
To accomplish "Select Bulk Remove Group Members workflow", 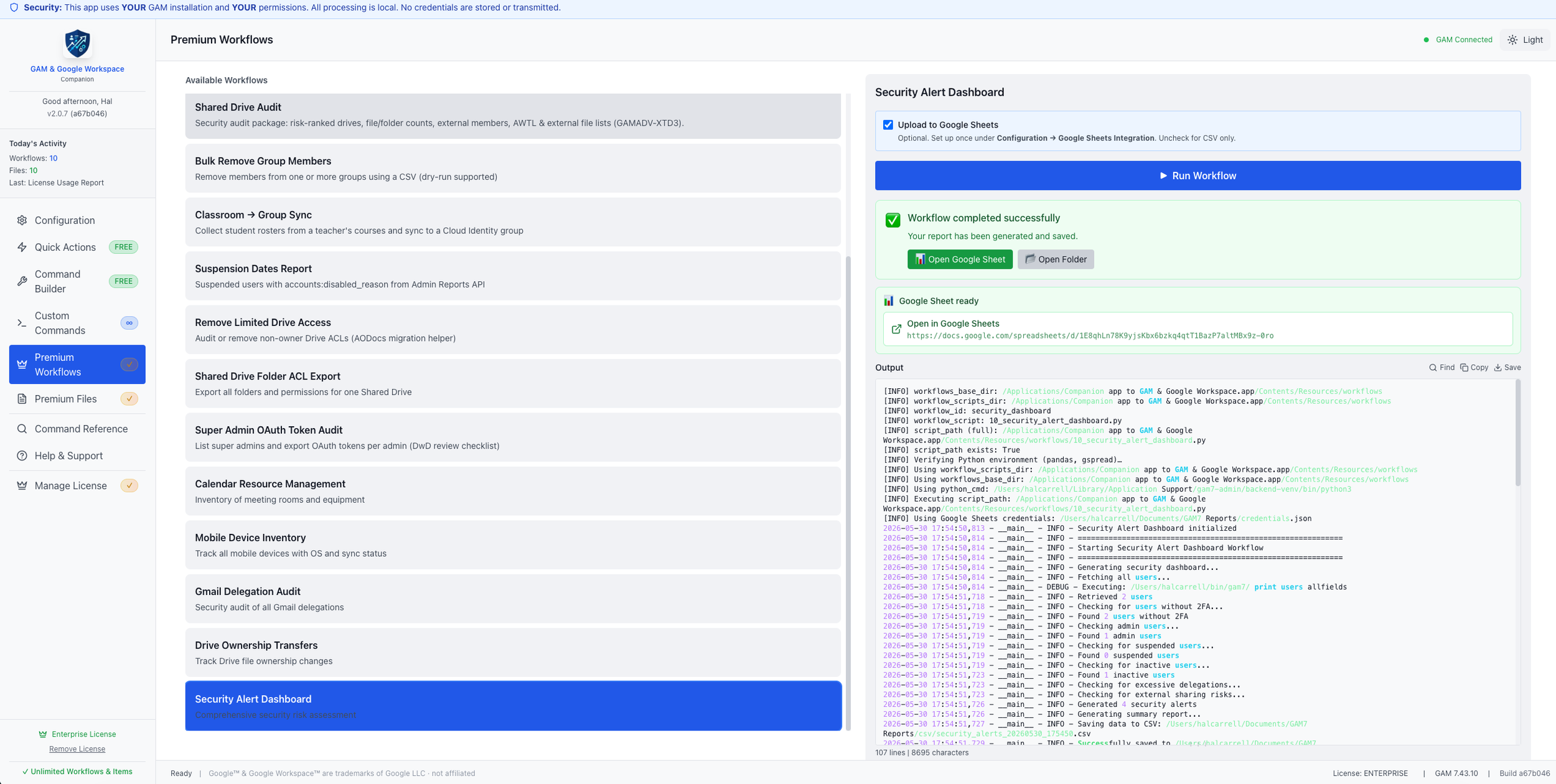I will [513, 169].
